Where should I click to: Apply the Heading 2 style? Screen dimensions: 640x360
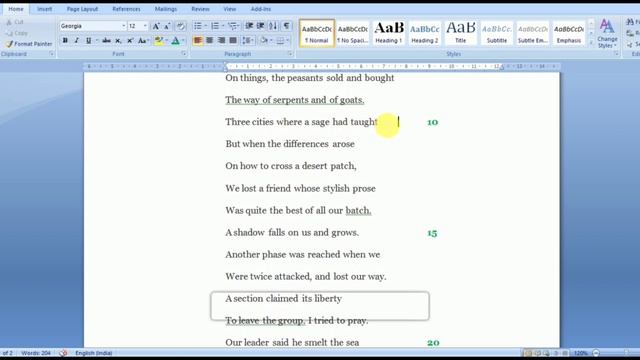coord(424,33)
